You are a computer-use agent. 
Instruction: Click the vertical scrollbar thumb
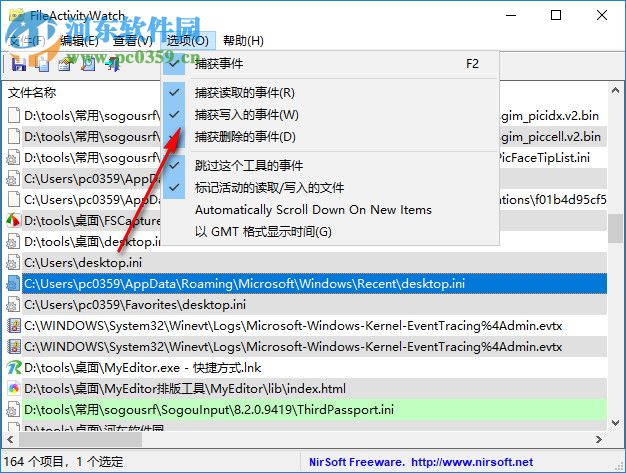pos(615,228)
